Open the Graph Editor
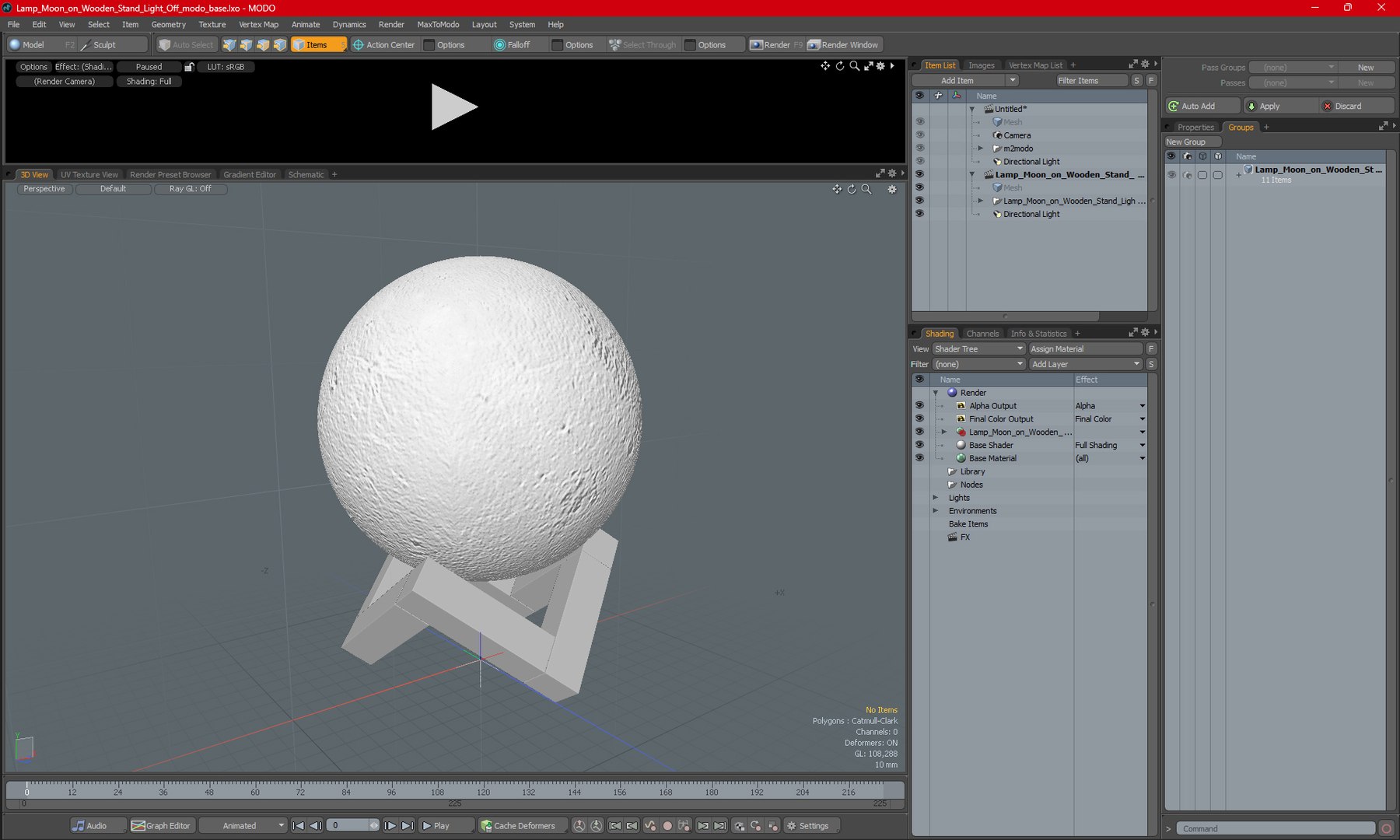The image size is (1400, 840). pos(161,825)
